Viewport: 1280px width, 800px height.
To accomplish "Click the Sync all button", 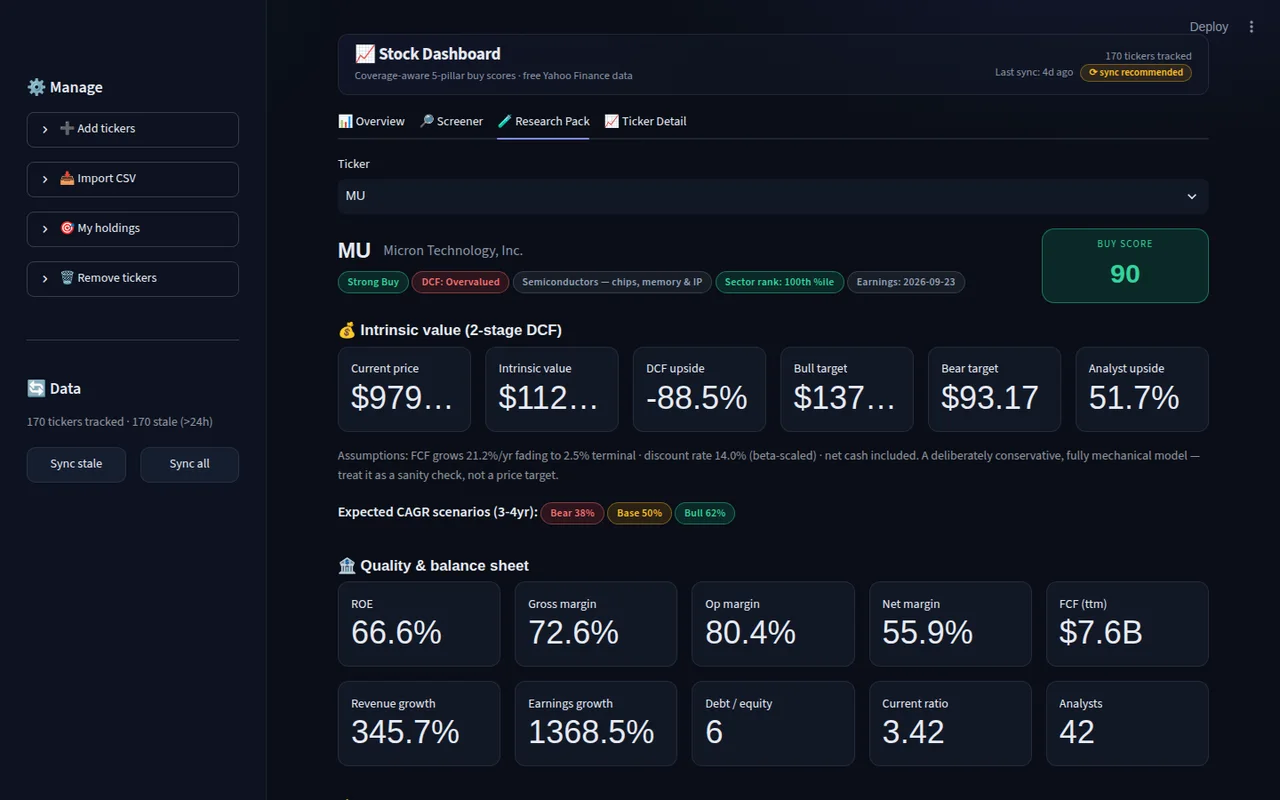I will coord(189,464).
